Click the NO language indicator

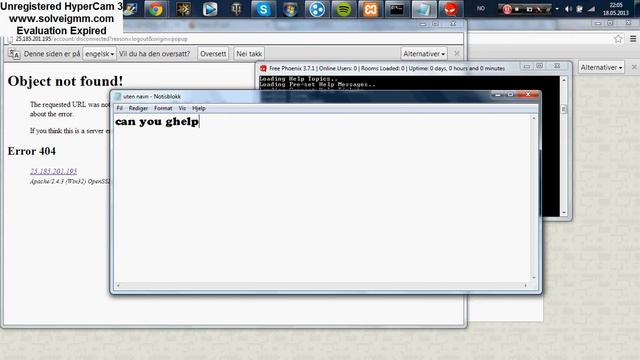click(x=481, y=8)
